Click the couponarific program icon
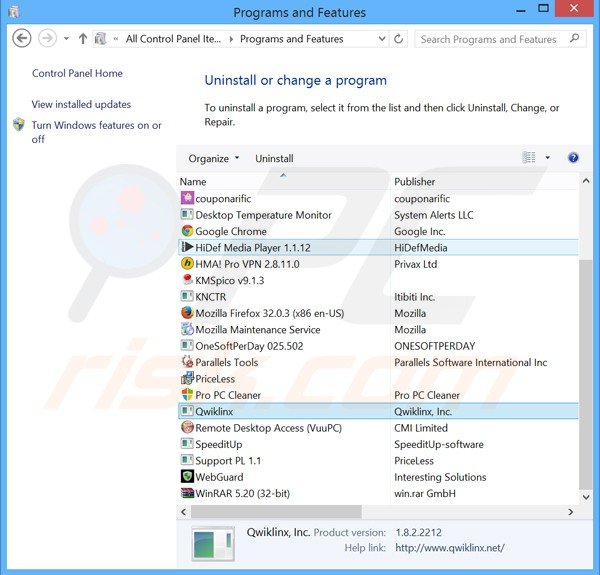Screen dimensions: 600x575 tap(187, 198)
